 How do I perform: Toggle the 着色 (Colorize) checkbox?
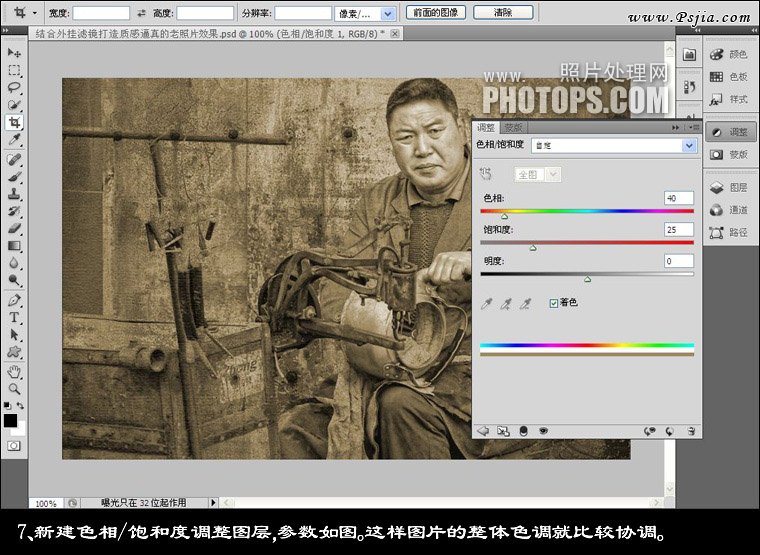click(x=554, y=302)
